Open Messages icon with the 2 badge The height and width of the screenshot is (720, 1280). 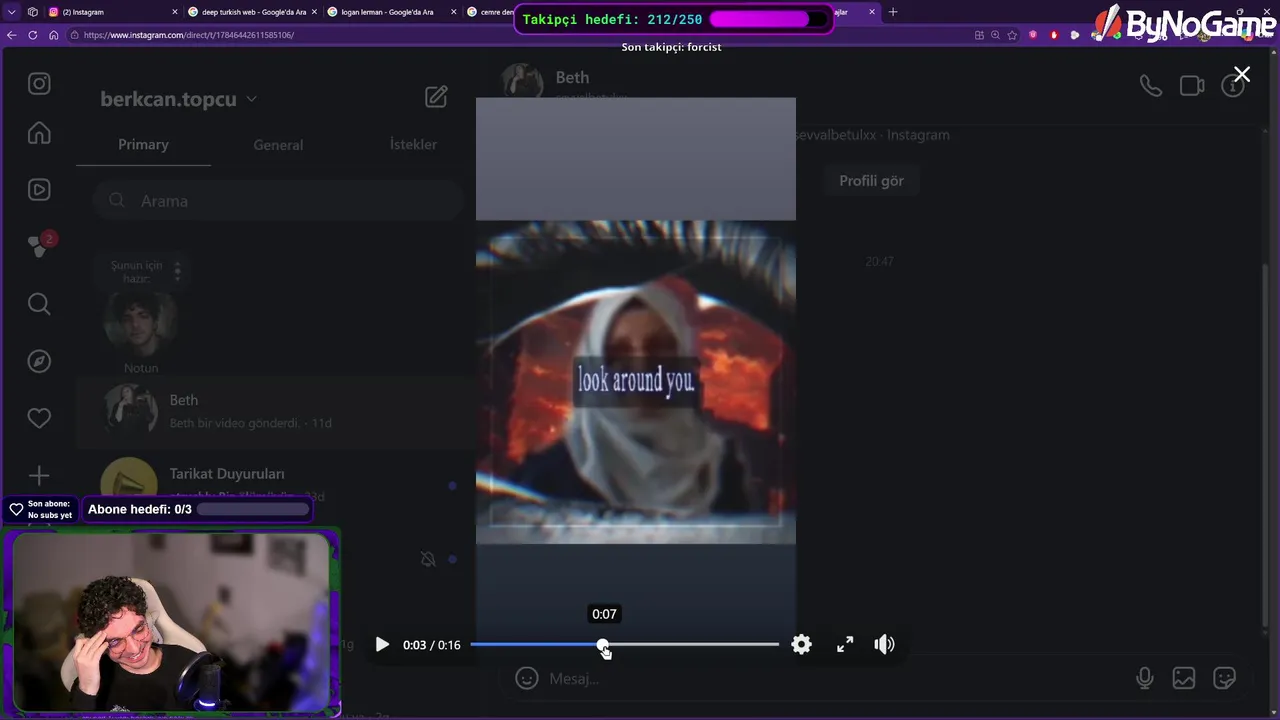click(39, 246)
